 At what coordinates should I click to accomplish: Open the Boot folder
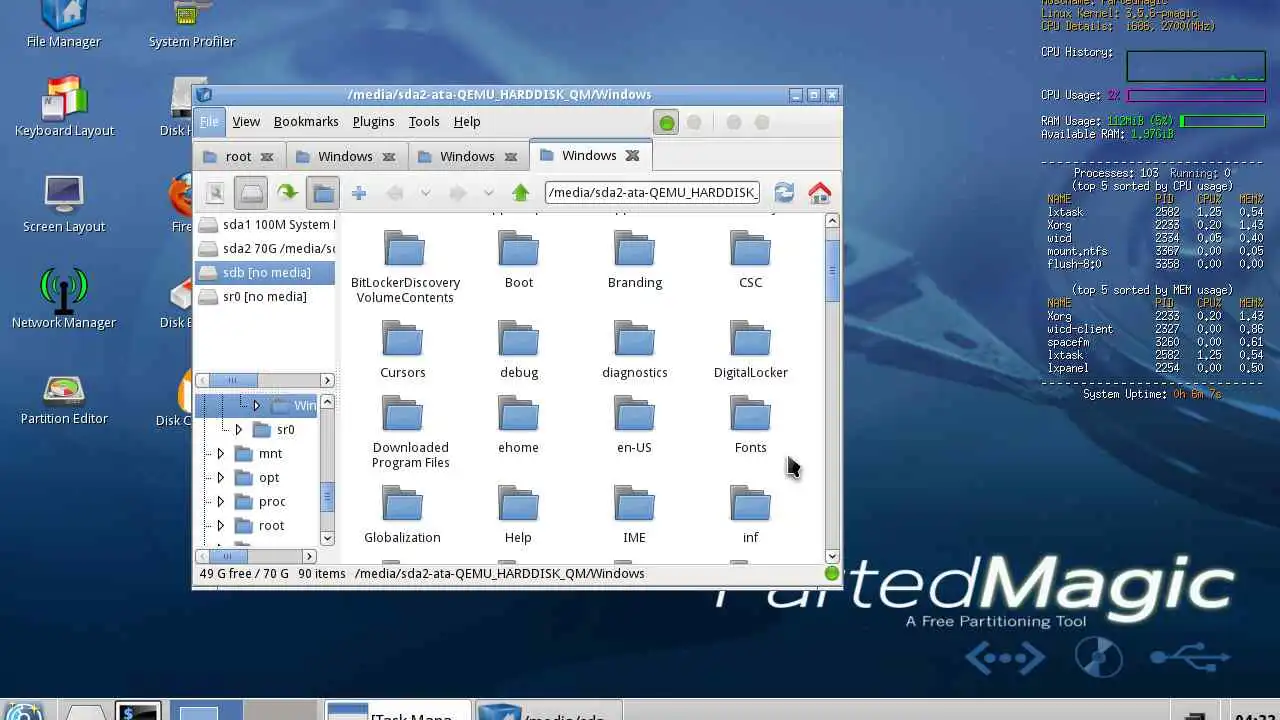[518, 260]
